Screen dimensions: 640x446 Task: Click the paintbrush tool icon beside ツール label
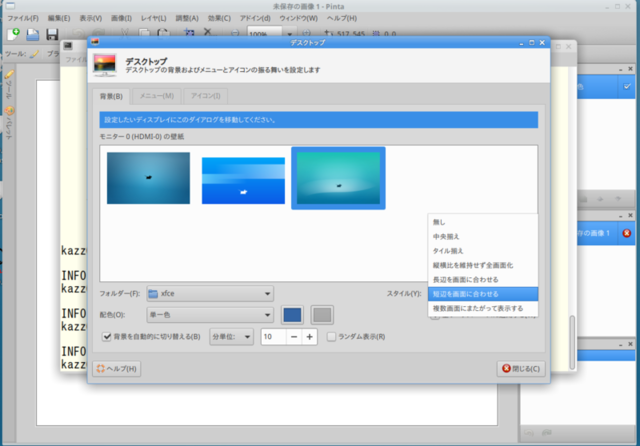pyautogui.click(x=35, y=53)
